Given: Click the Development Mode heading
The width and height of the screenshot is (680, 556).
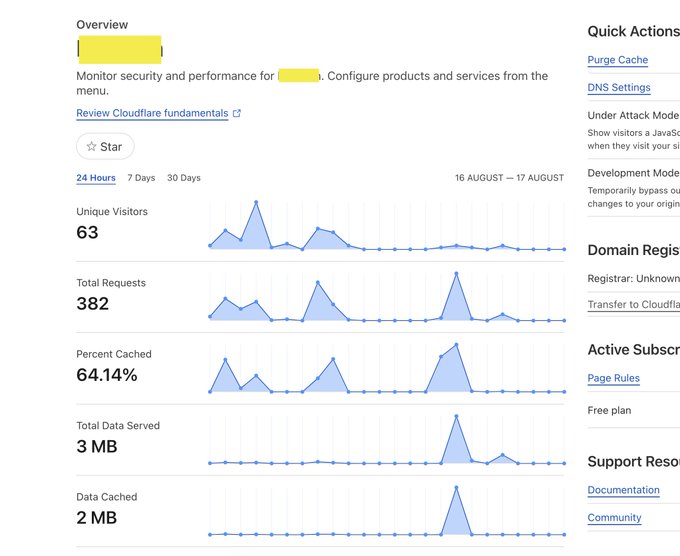Looking at the screenshot, I should (633, 173).
